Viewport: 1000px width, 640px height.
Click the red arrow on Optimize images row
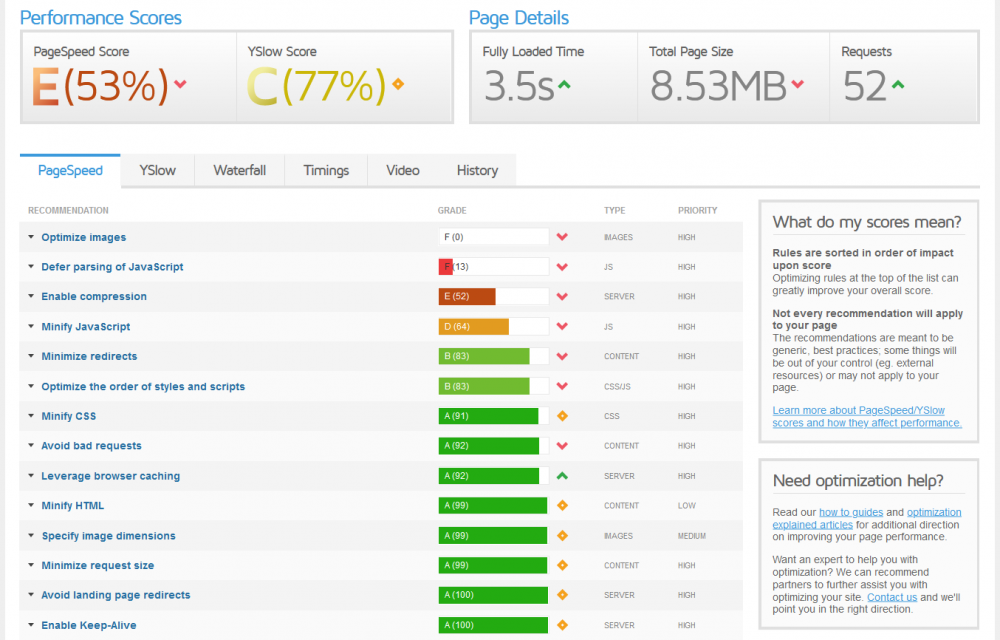562,237
